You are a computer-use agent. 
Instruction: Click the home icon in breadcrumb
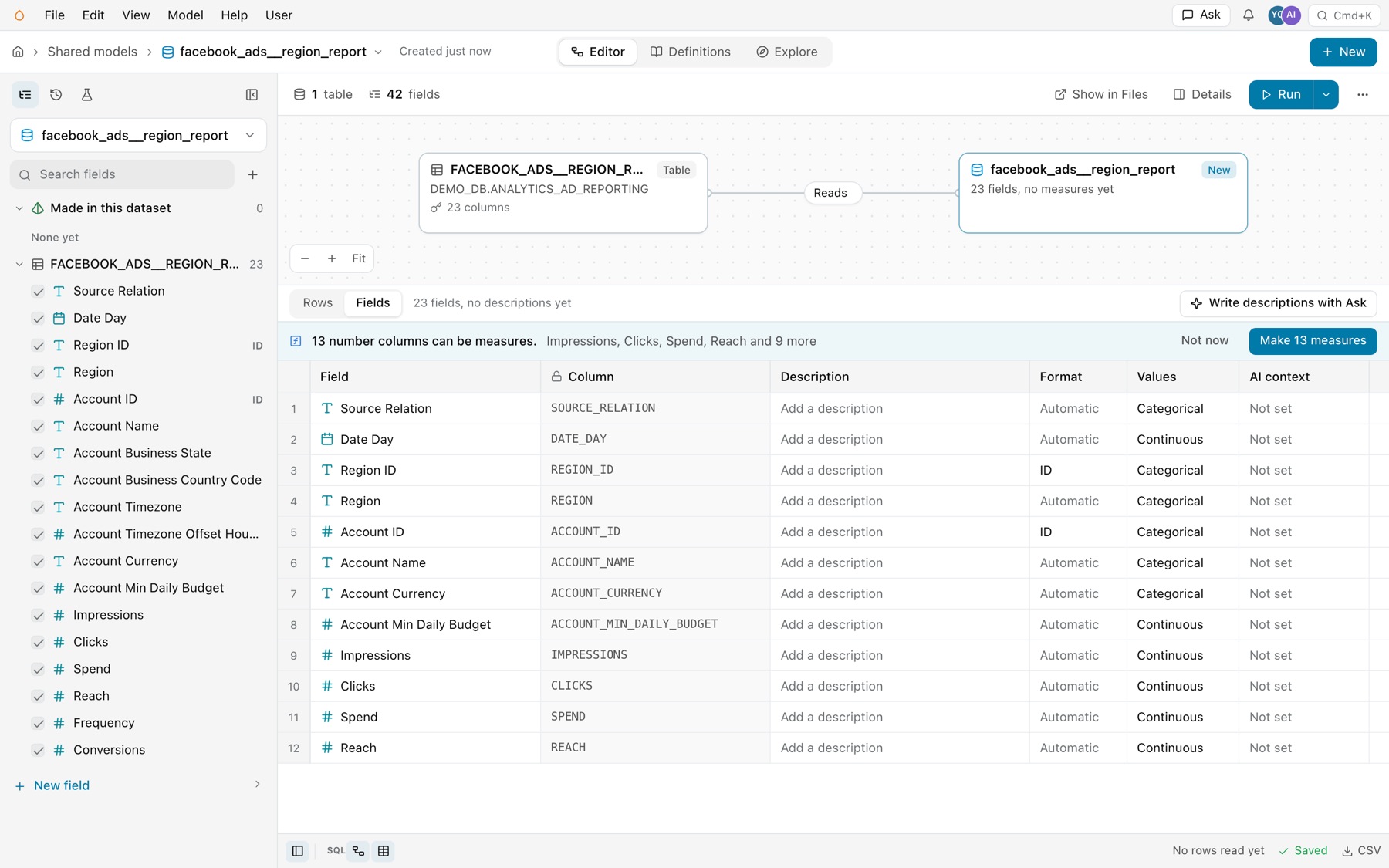tap(18, 52)
